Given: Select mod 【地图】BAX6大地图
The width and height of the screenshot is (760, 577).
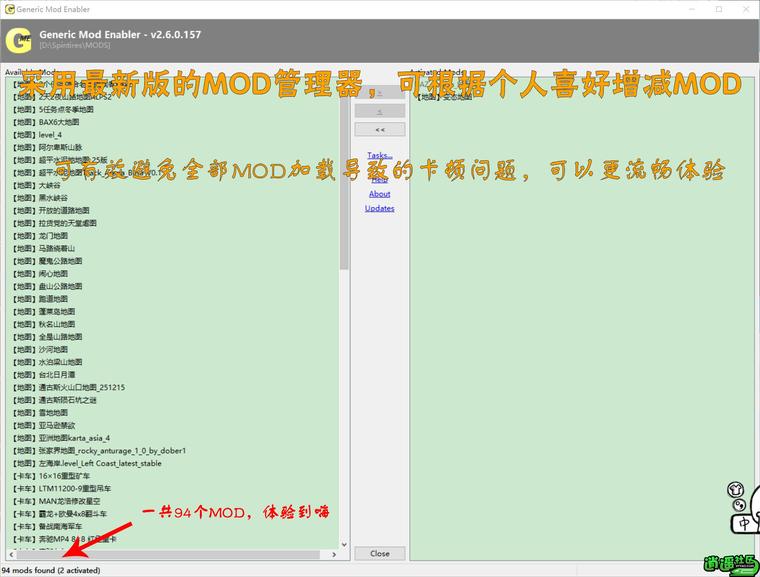Looking at the screenshot, I should pyautogui.click(x=46, y=122).
